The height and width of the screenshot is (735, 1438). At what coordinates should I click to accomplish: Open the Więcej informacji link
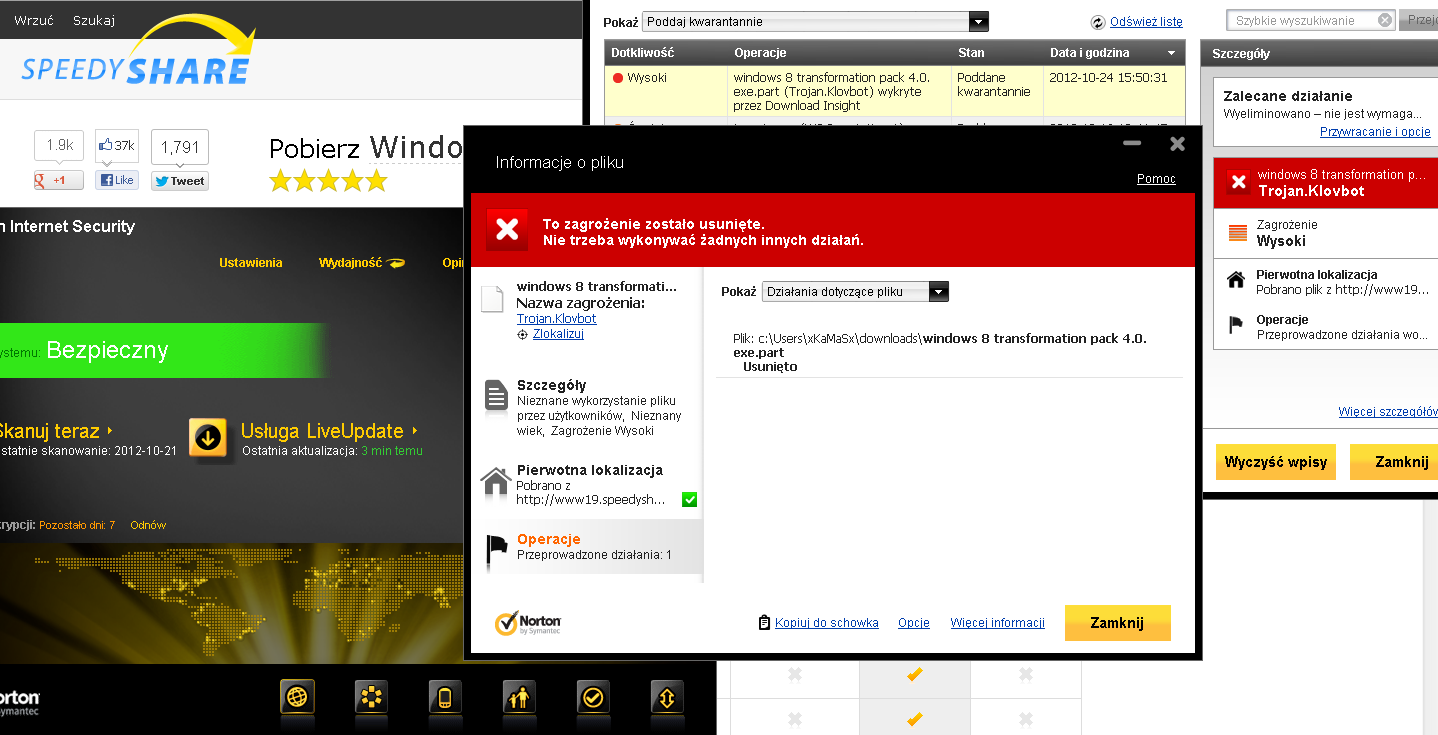(x=997, y=623)
